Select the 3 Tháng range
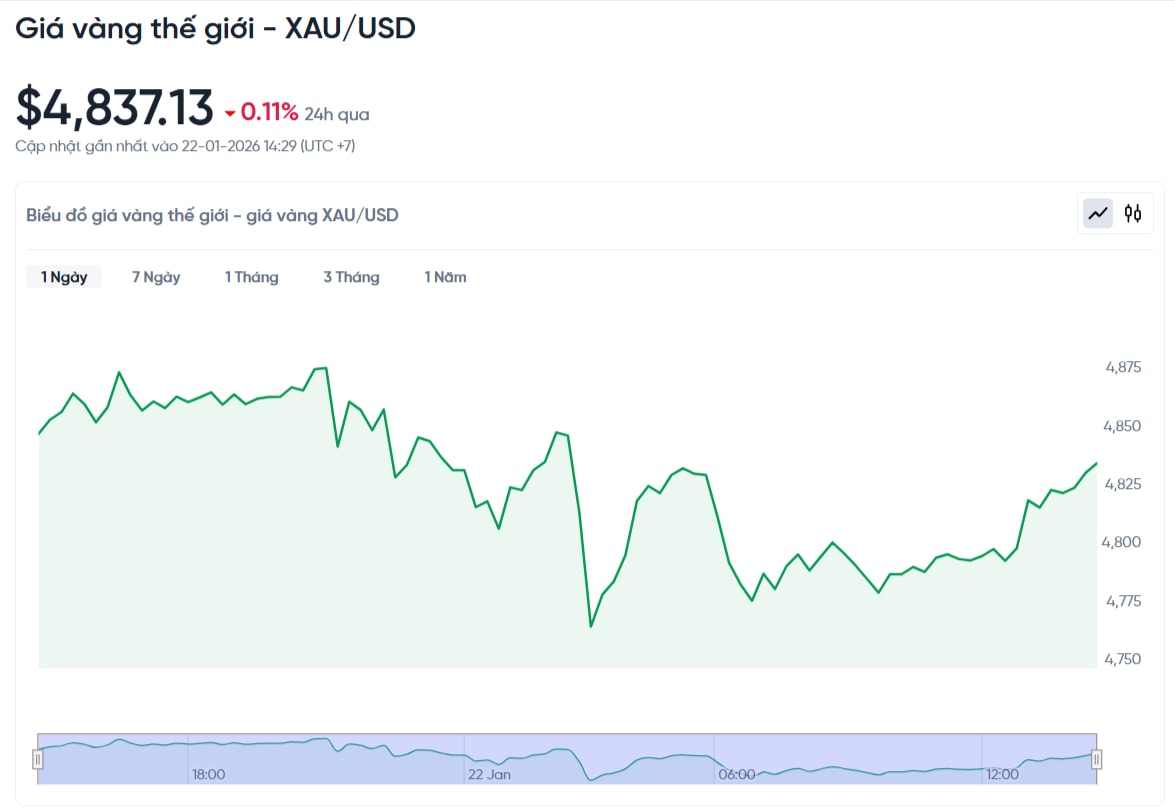 [351, 277]
